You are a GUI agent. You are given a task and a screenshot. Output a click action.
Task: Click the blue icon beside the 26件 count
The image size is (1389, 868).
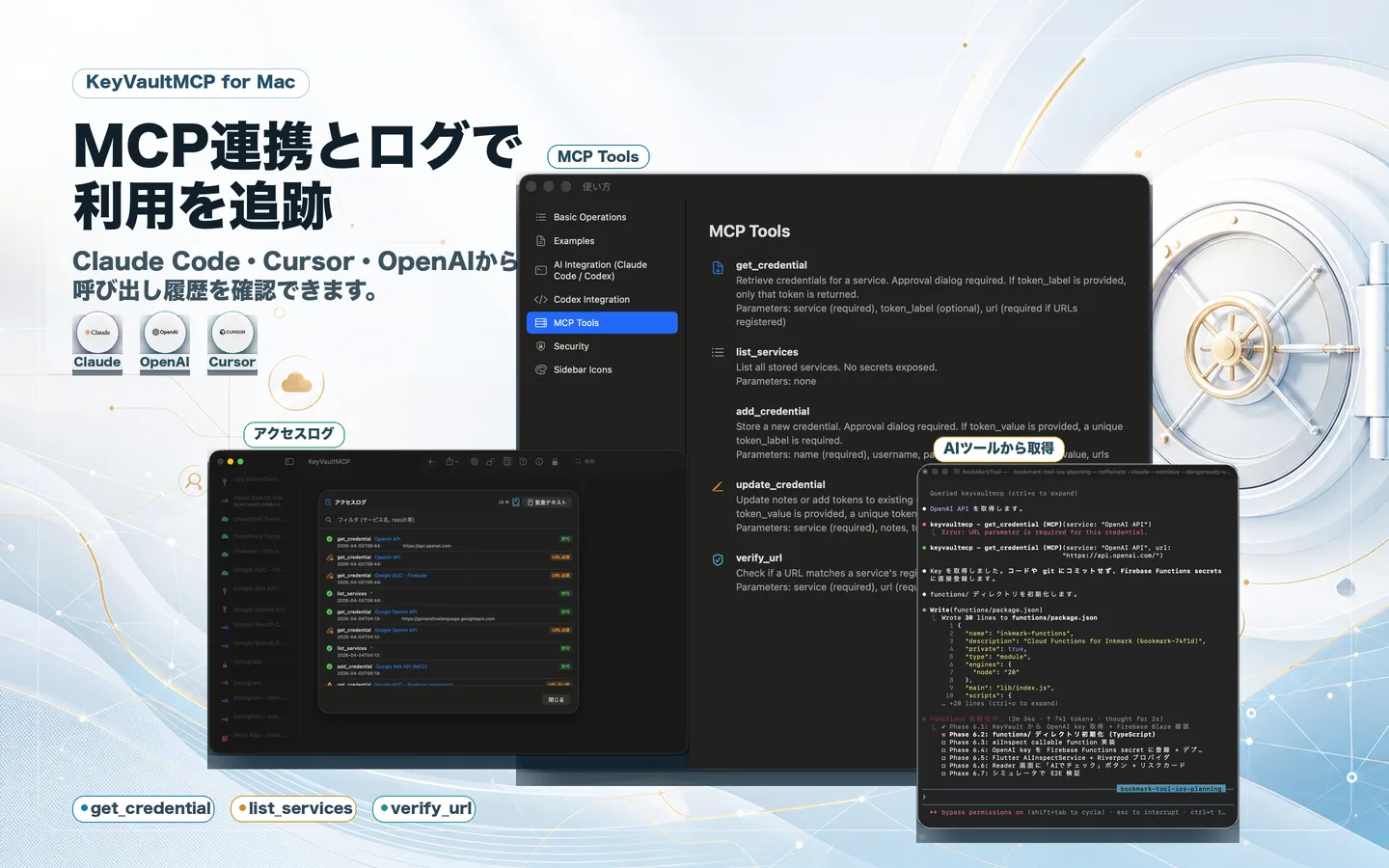515,502
